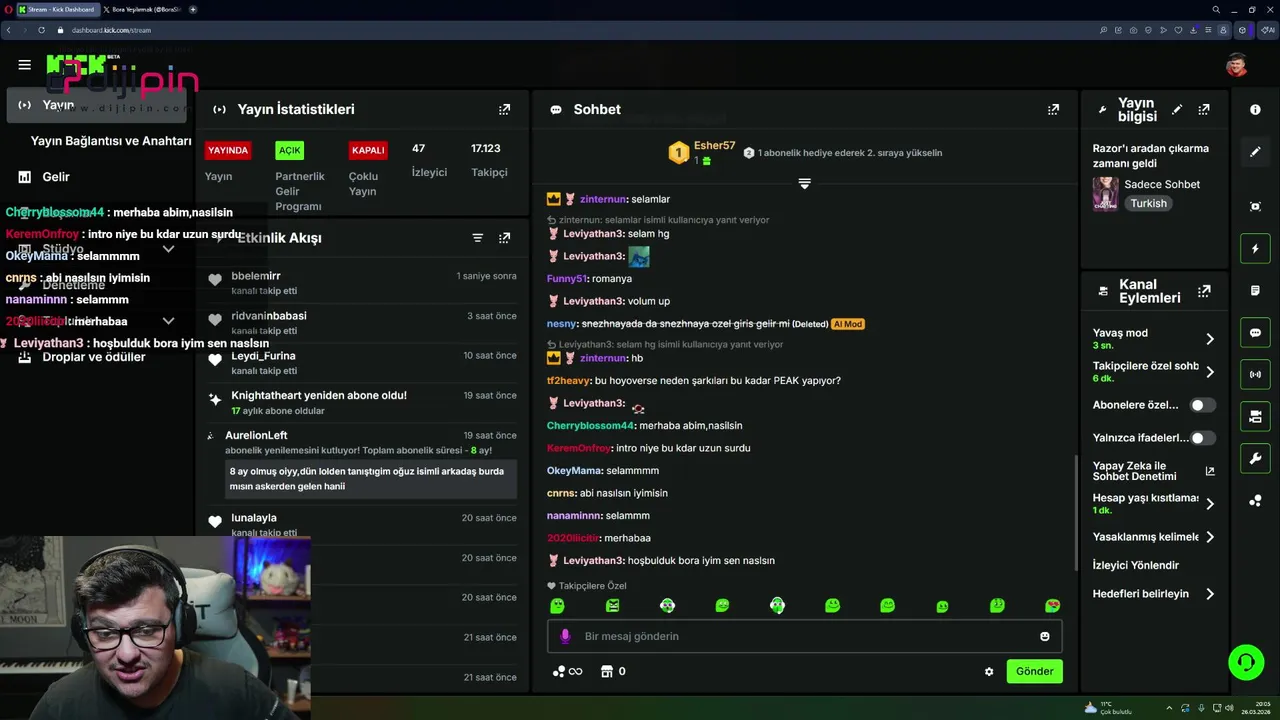Click the info icon in right sidebar
This screenshot has height=720, width=1280.
pyautogui.click(x=1255, y=110)
